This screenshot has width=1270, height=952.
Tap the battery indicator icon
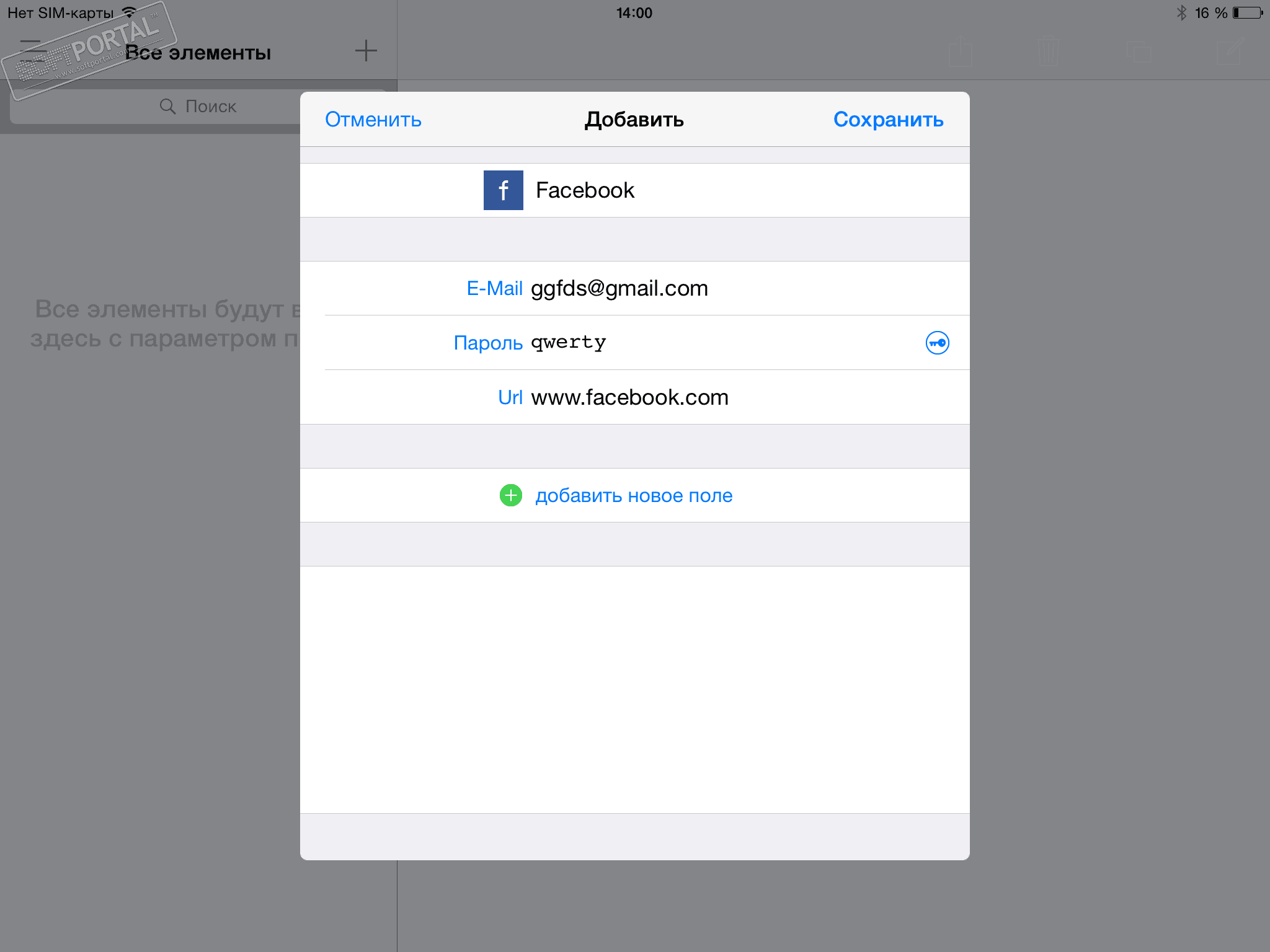tap(1248, 13)
